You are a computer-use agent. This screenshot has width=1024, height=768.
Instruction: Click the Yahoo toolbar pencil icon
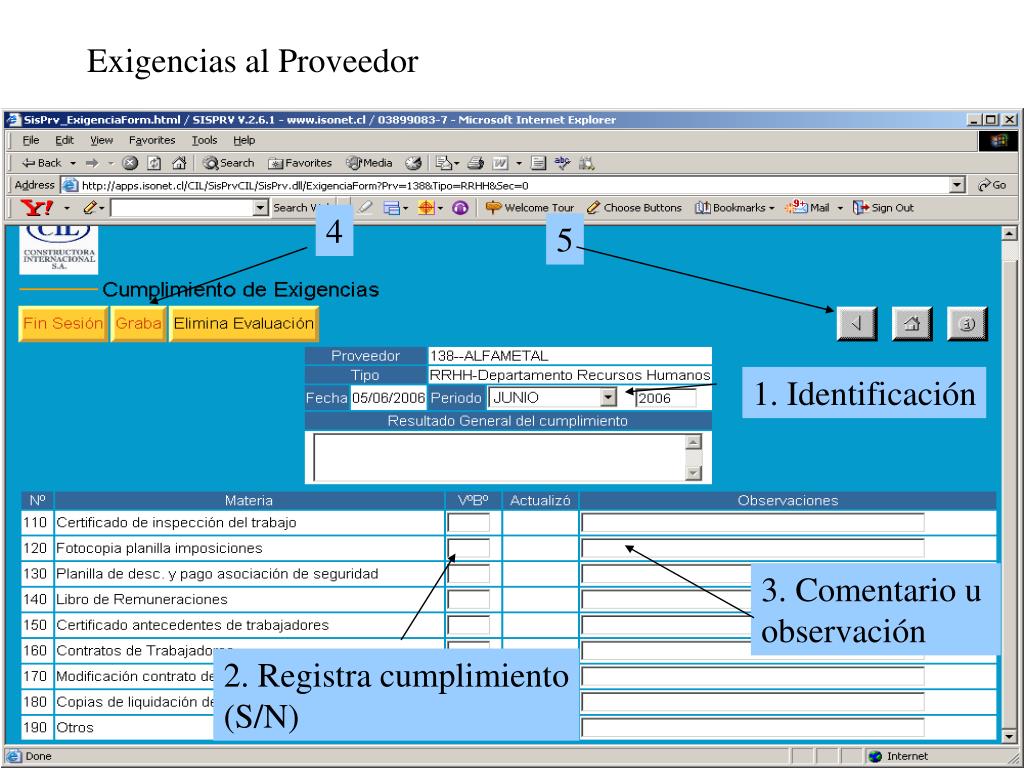(x=89, y=208)
